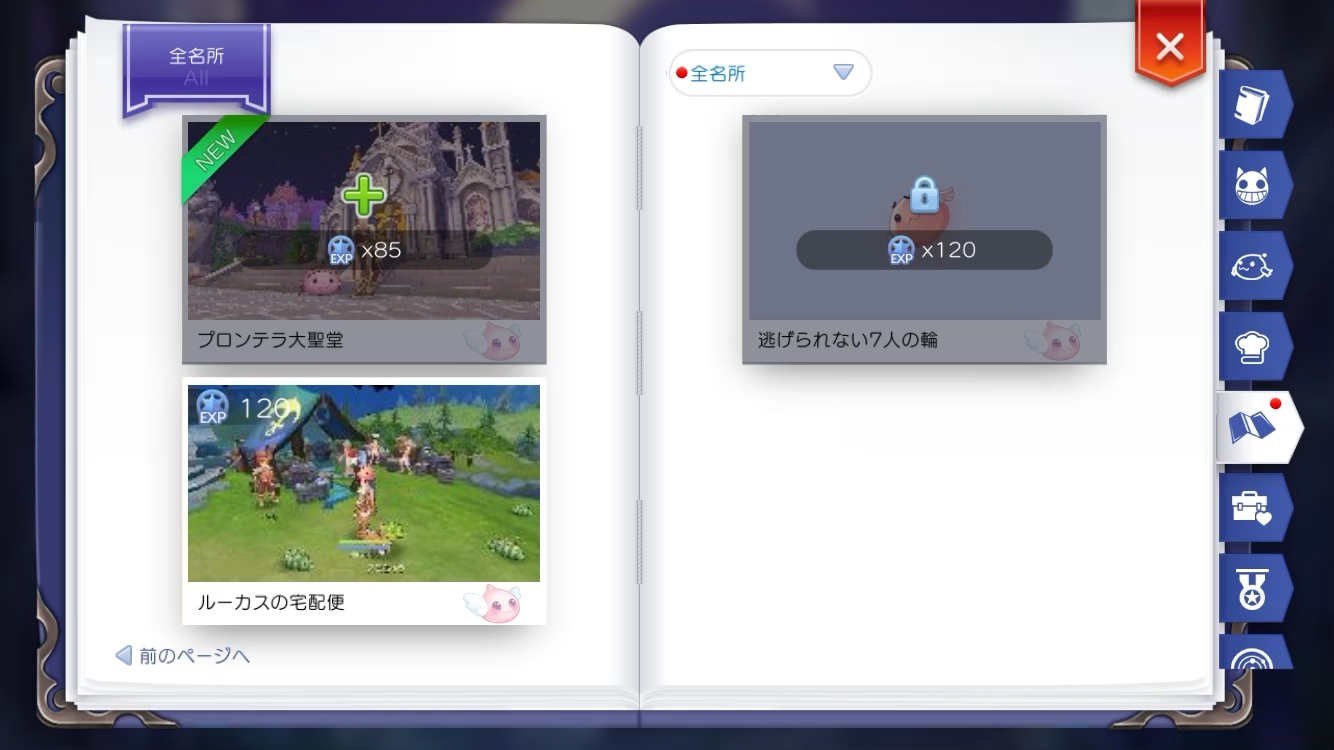Screen dimensions: 1334x750
Task: Click the EXP x120 reward badge
Action: coord(924,250)
